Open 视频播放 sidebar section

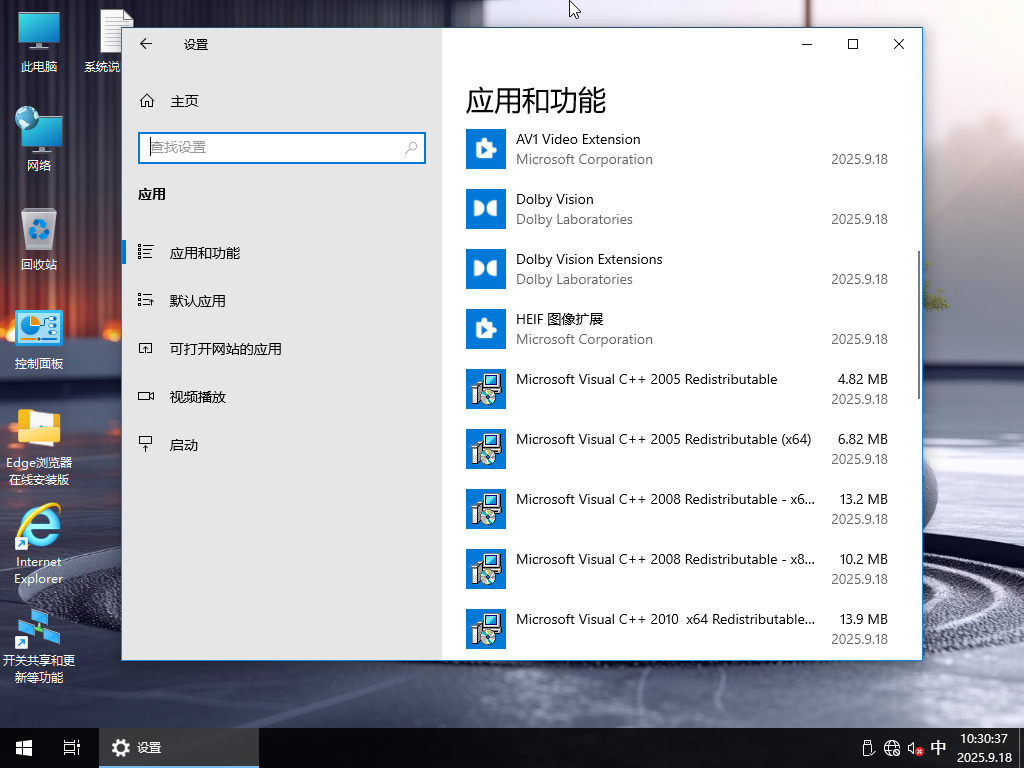(x=282, y=397)
